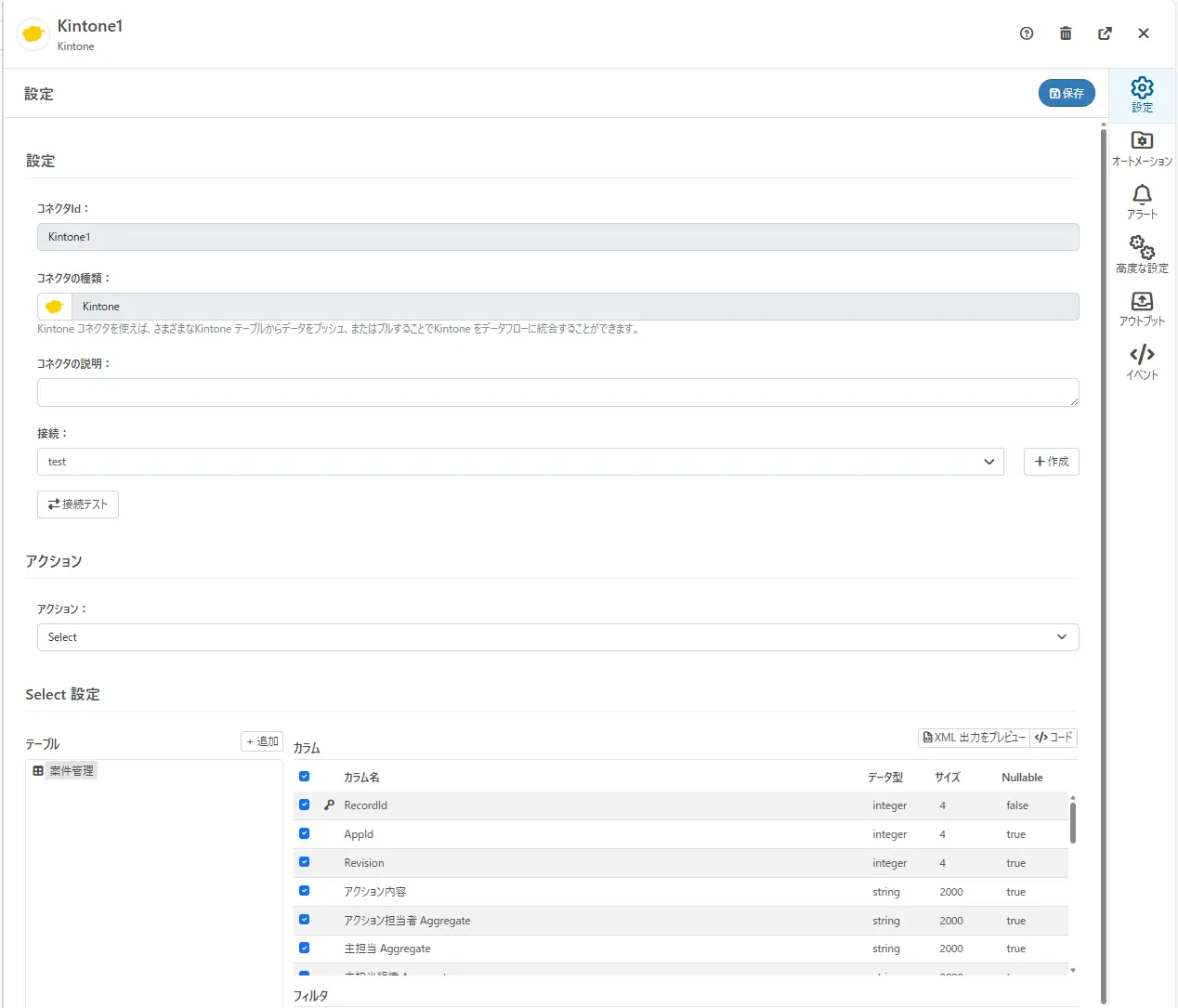Click the アクション担当者 Aggregate name

point(407,921)
